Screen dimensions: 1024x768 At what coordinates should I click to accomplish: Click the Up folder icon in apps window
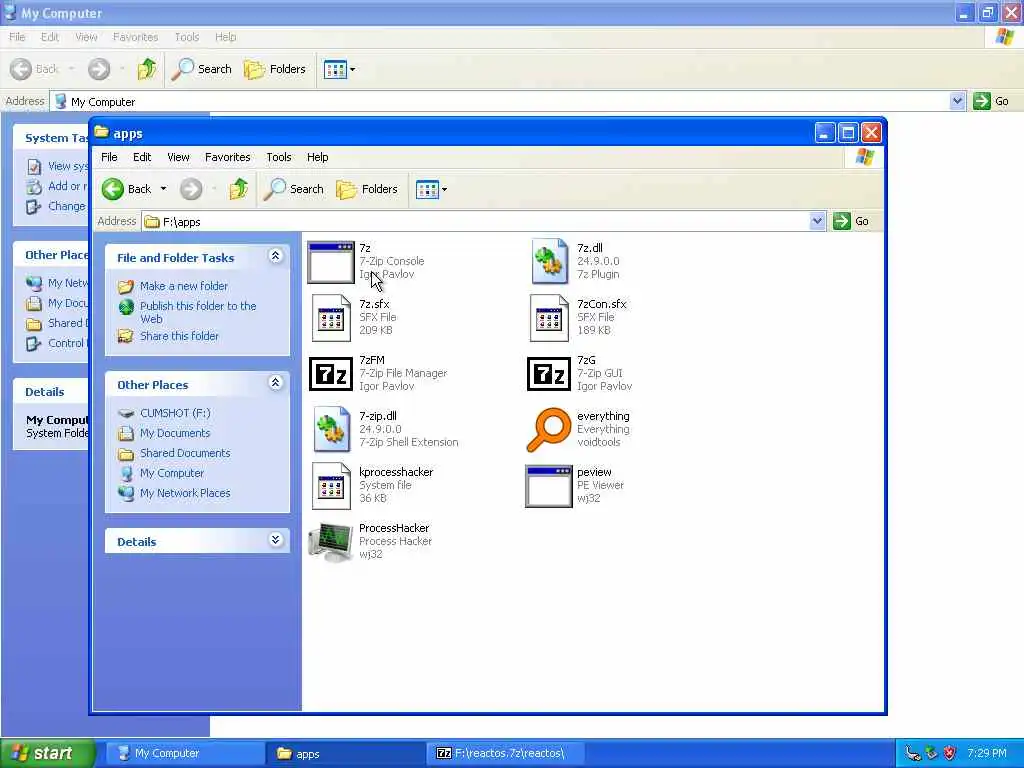coord(238,189)
